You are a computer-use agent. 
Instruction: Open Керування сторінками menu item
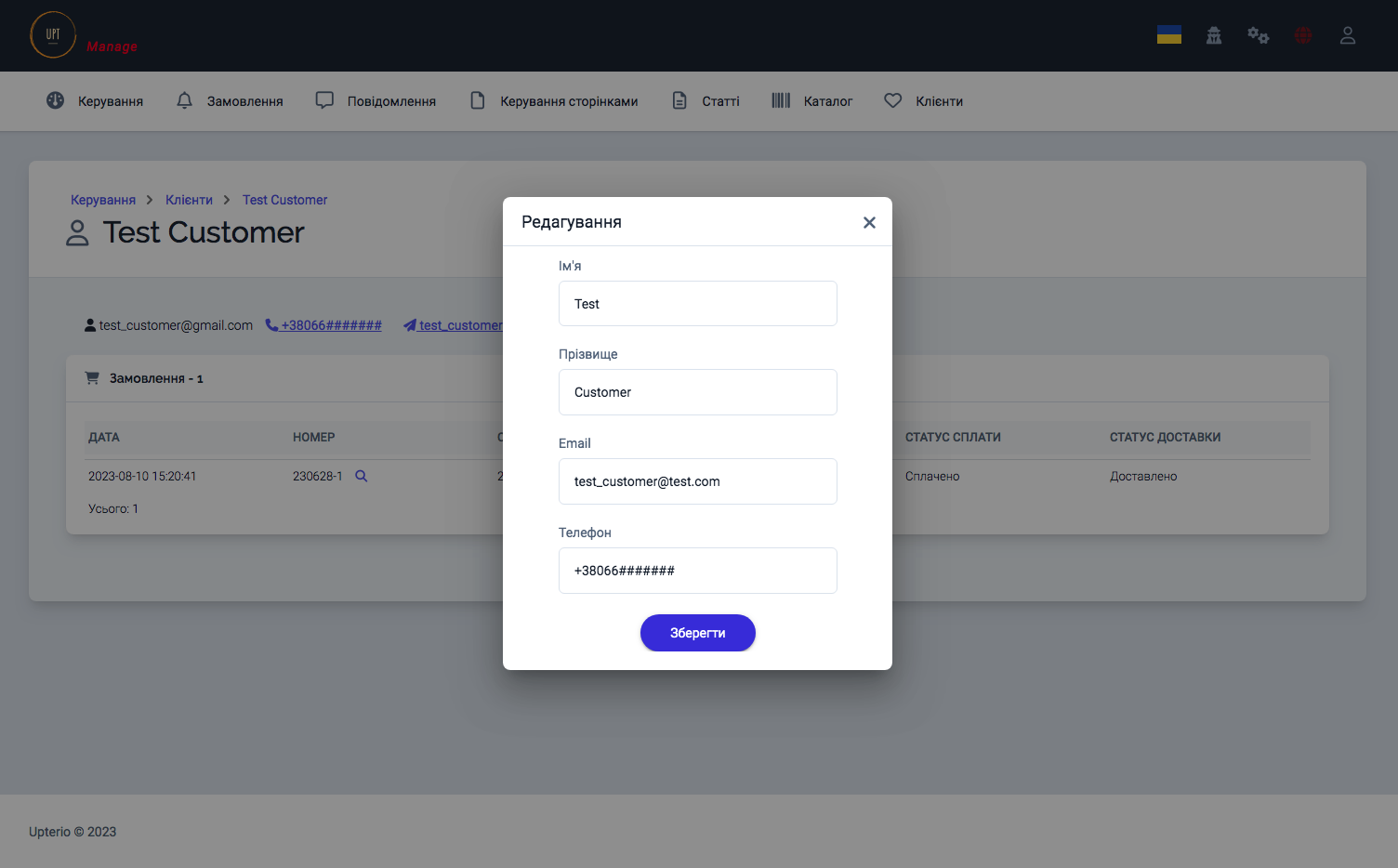coord(569,101)
